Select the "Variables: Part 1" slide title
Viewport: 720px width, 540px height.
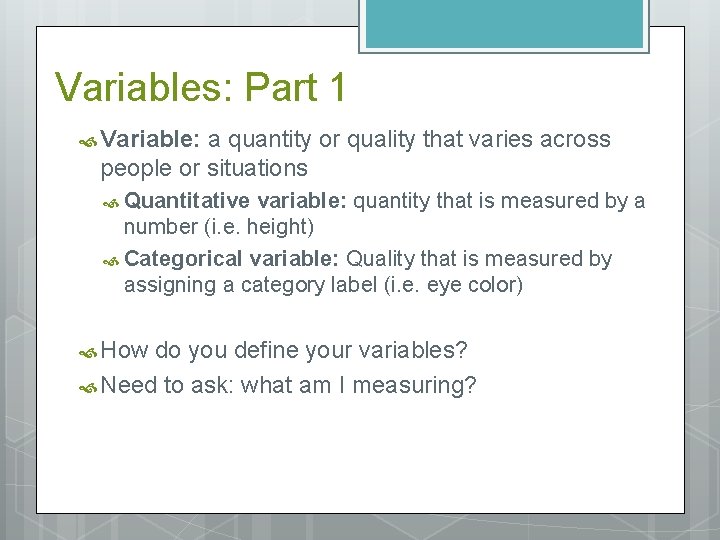201,88
